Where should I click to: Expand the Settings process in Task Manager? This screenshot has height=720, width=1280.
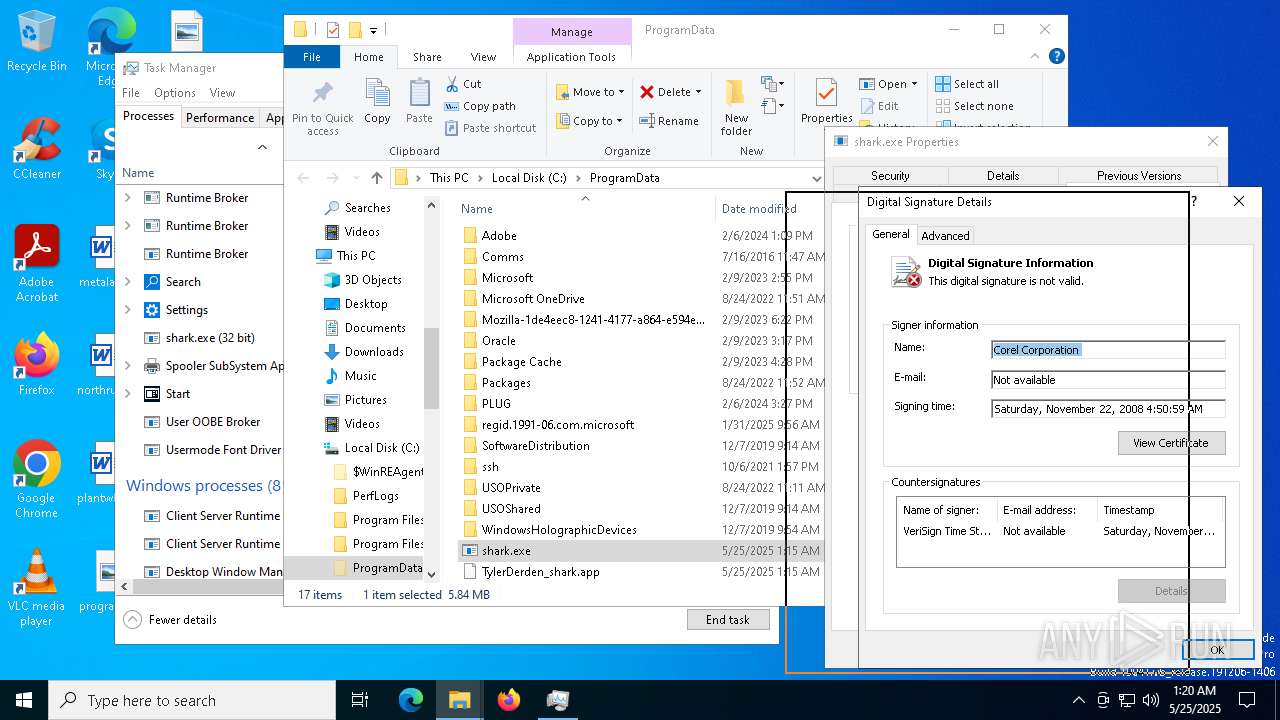point(128,310)
